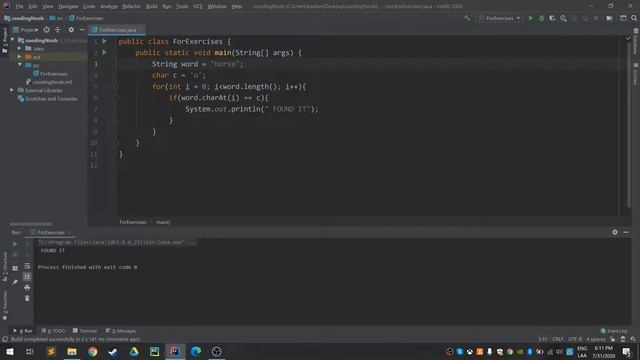Click the run gutter arrow on line 2
Viewport: 640px width, 360px height.
[x=104, y=53]
